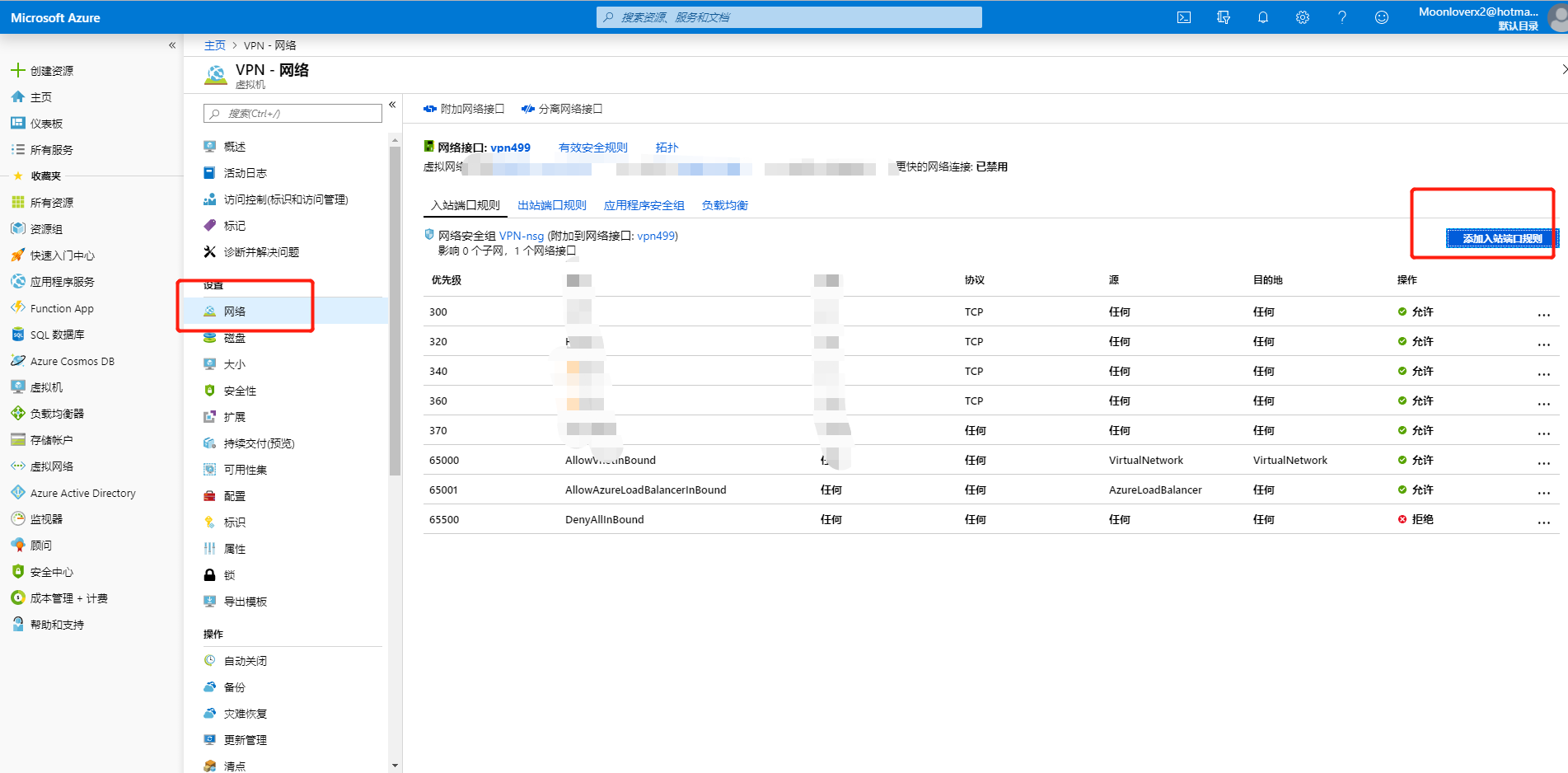
Task: Open 持续交付(预览) menu item
Action: tap(249, 443)
